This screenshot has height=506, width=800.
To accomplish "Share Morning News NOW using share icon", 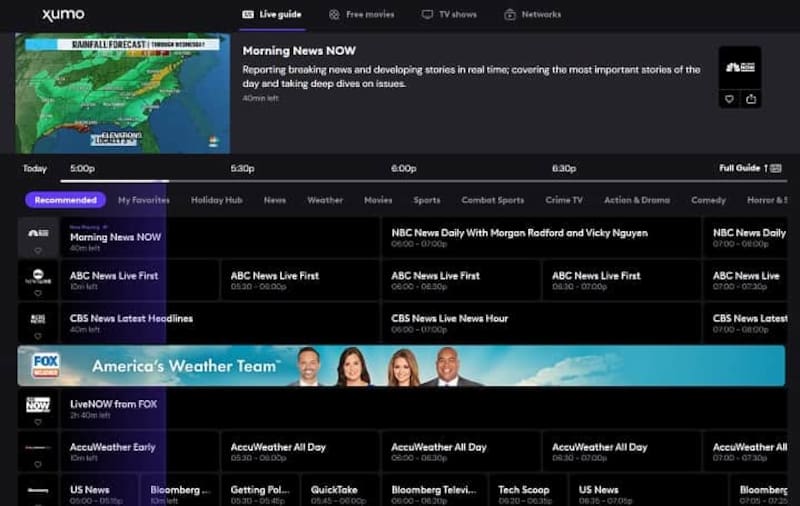I will (x=751, y=99).
